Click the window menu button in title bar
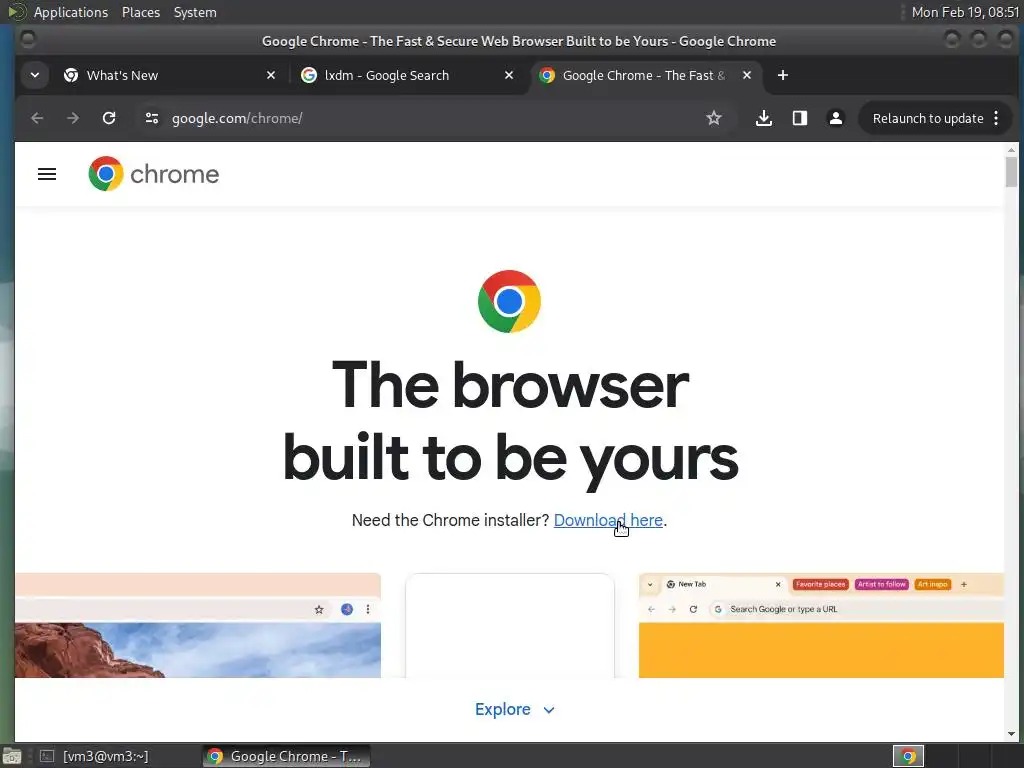Image resolution: width=1024 pixels, height=768 pixels. pos(27,40)
